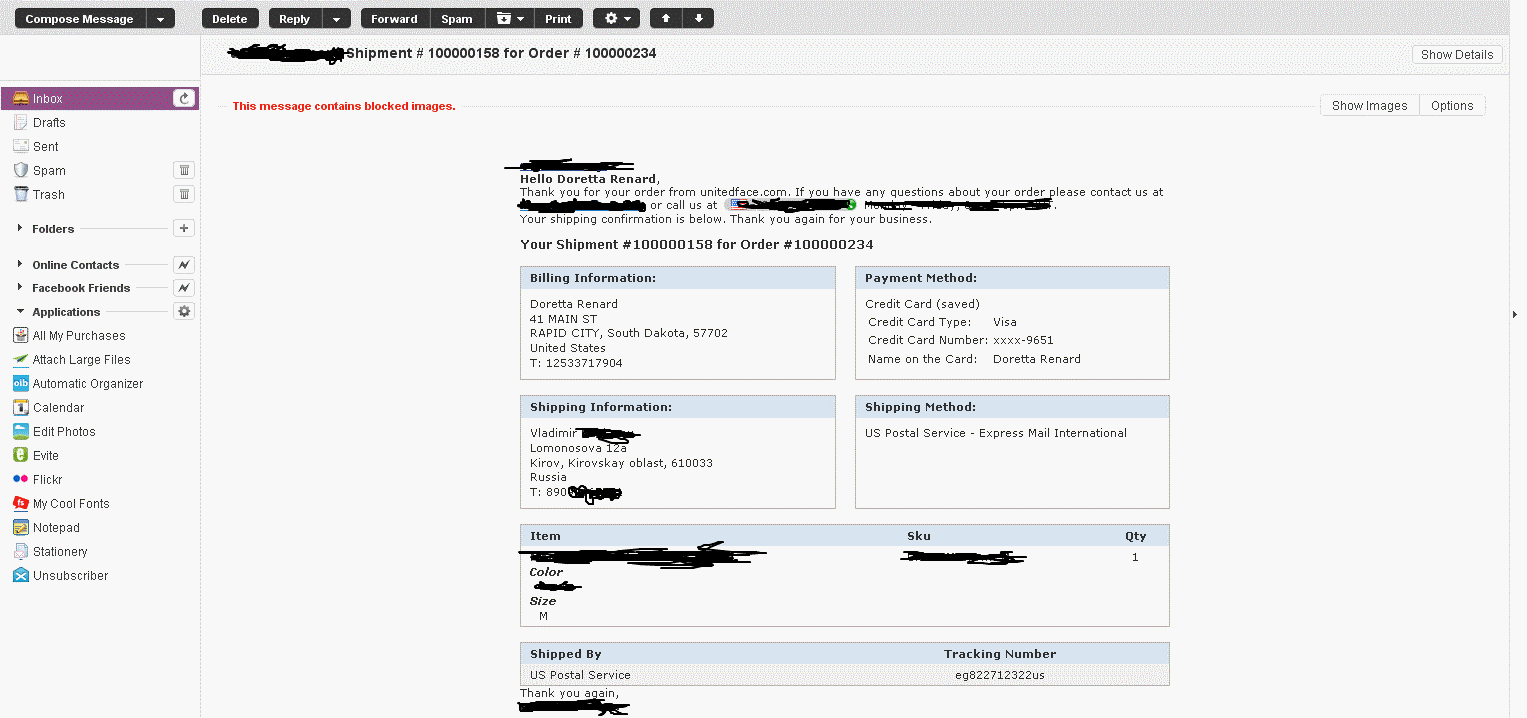Open Online Contacts status icon
Screen dimensions: 1527x718
pos(184,265)
